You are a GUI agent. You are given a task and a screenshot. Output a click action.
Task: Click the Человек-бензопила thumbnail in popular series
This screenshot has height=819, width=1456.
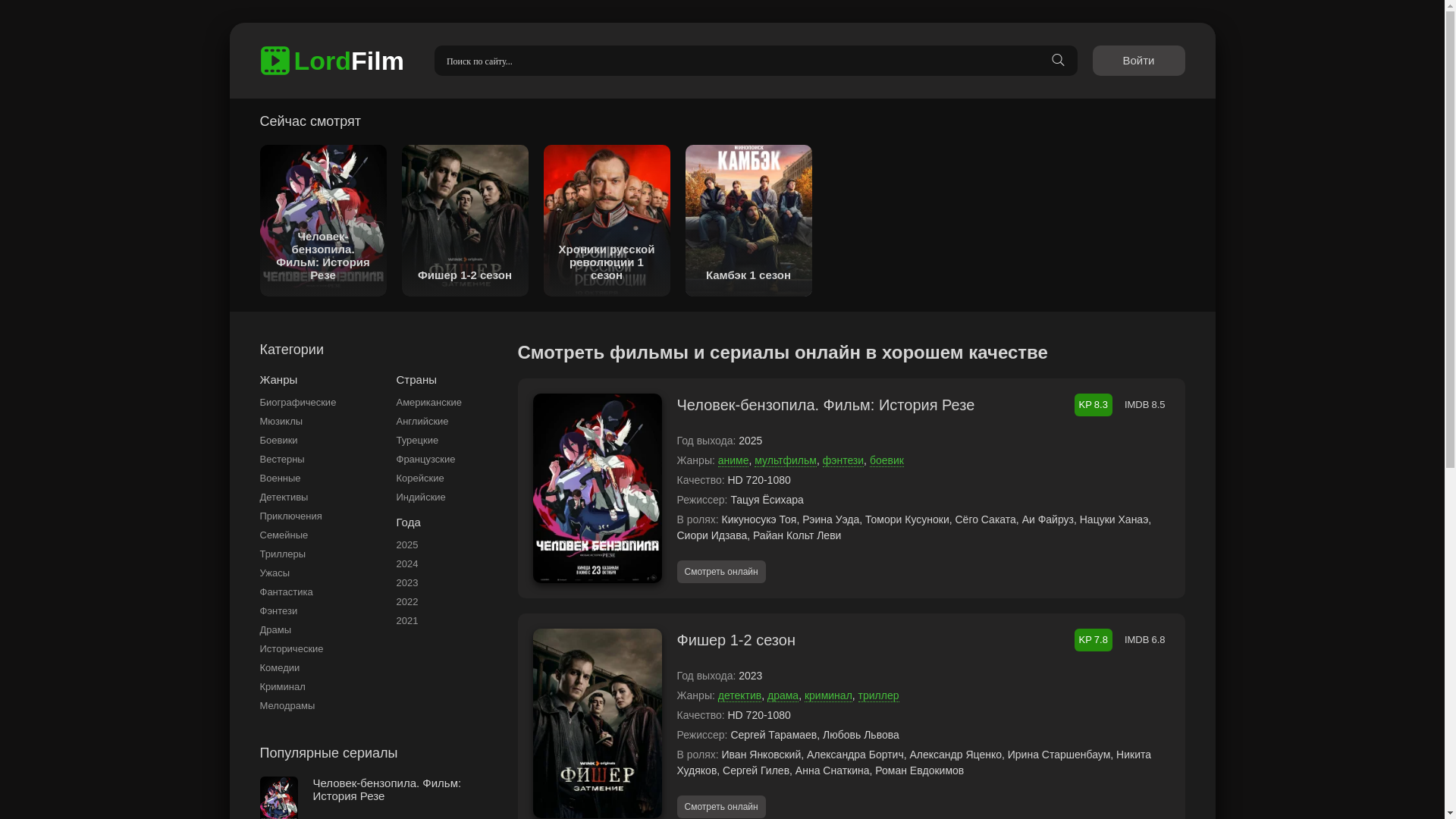click(278, 797)
